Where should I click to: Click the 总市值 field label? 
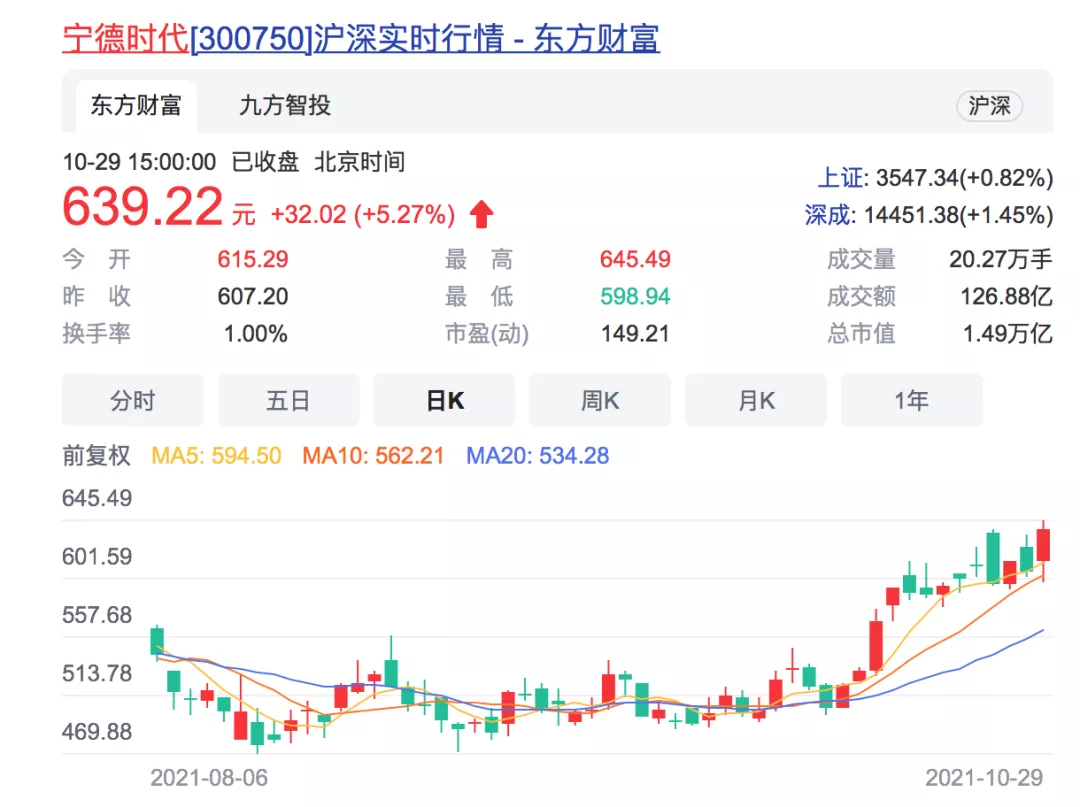coord(861,334)
